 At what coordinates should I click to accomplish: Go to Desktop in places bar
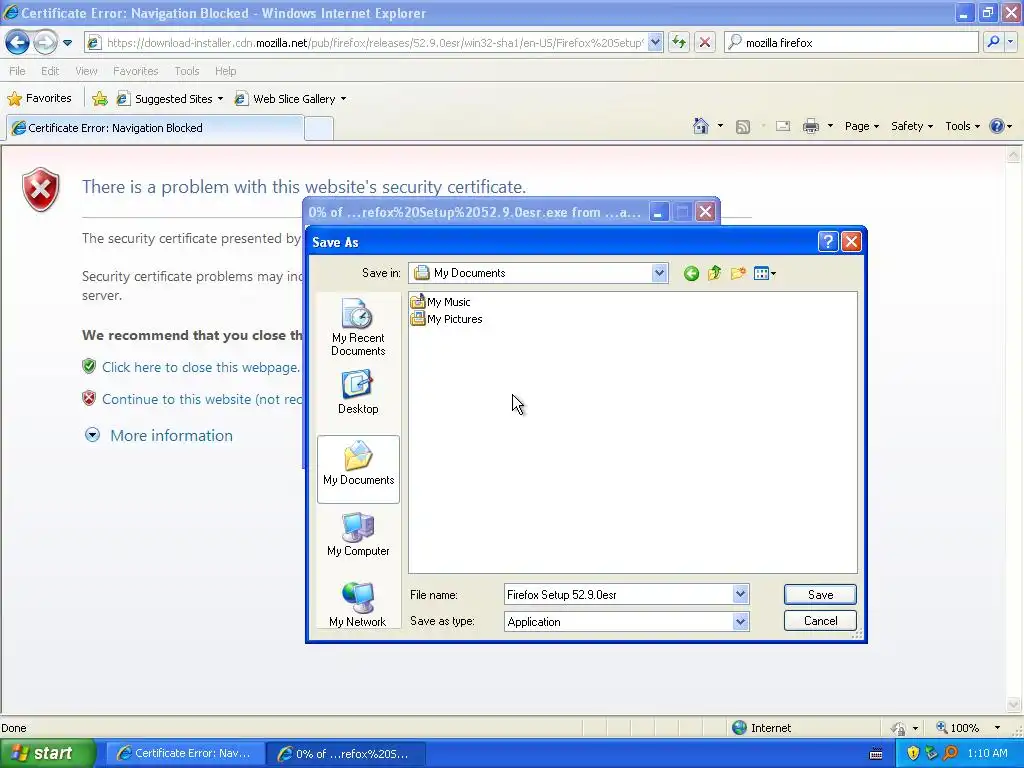click(x=358, y=392)
